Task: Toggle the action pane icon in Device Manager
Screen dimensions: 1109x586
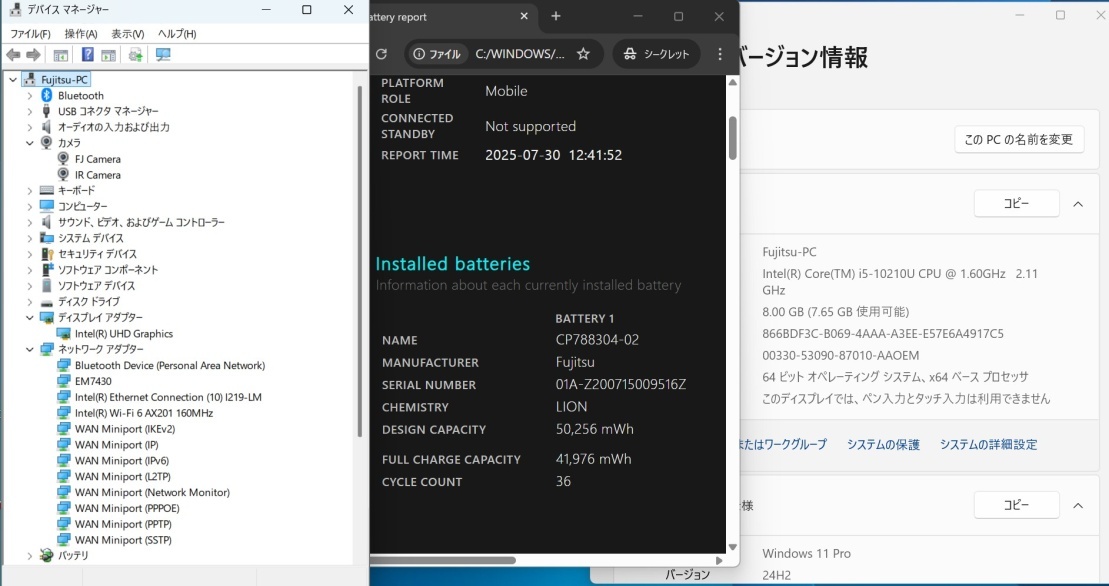Action: point(108,55)
